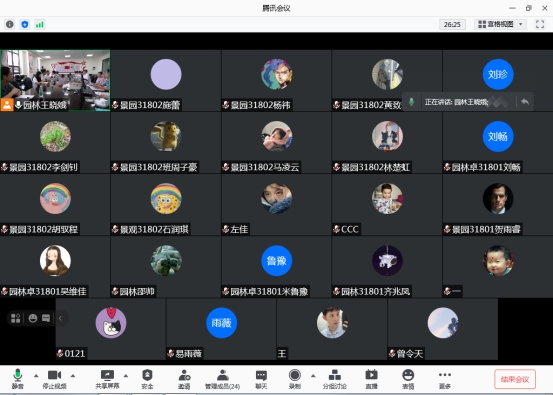553x395 pixels.
Task: Expand the arrow next to share screen
Action: (126, 376)
